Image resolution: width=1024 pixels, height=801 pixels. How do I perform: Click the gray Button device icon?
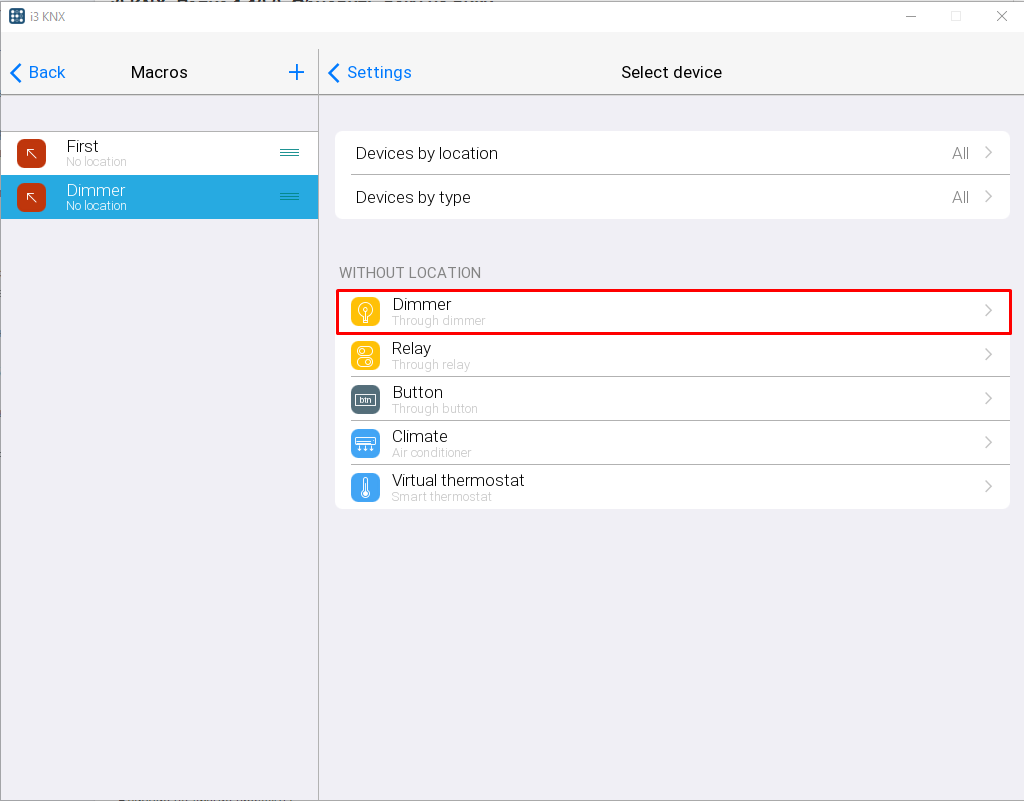coord(365,400)
